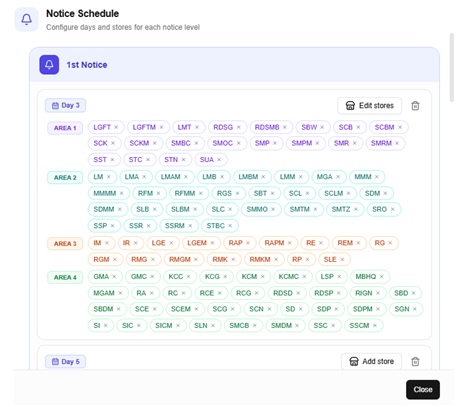This screenshot has width=458, height=407.
Task: Open Edit stores for Day 3
Action: coord(369,106)
